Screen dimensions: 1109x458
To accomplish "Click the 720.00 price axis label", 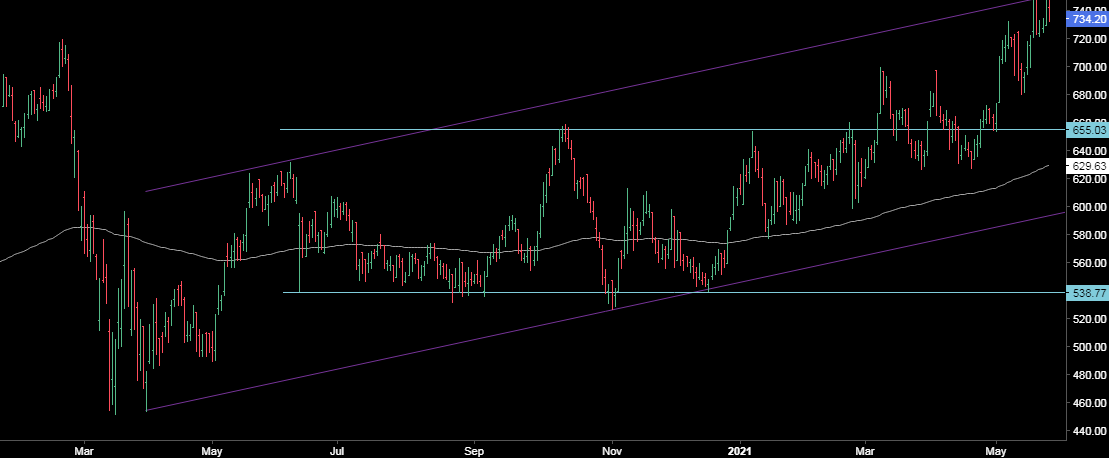I will (1089, 39).
